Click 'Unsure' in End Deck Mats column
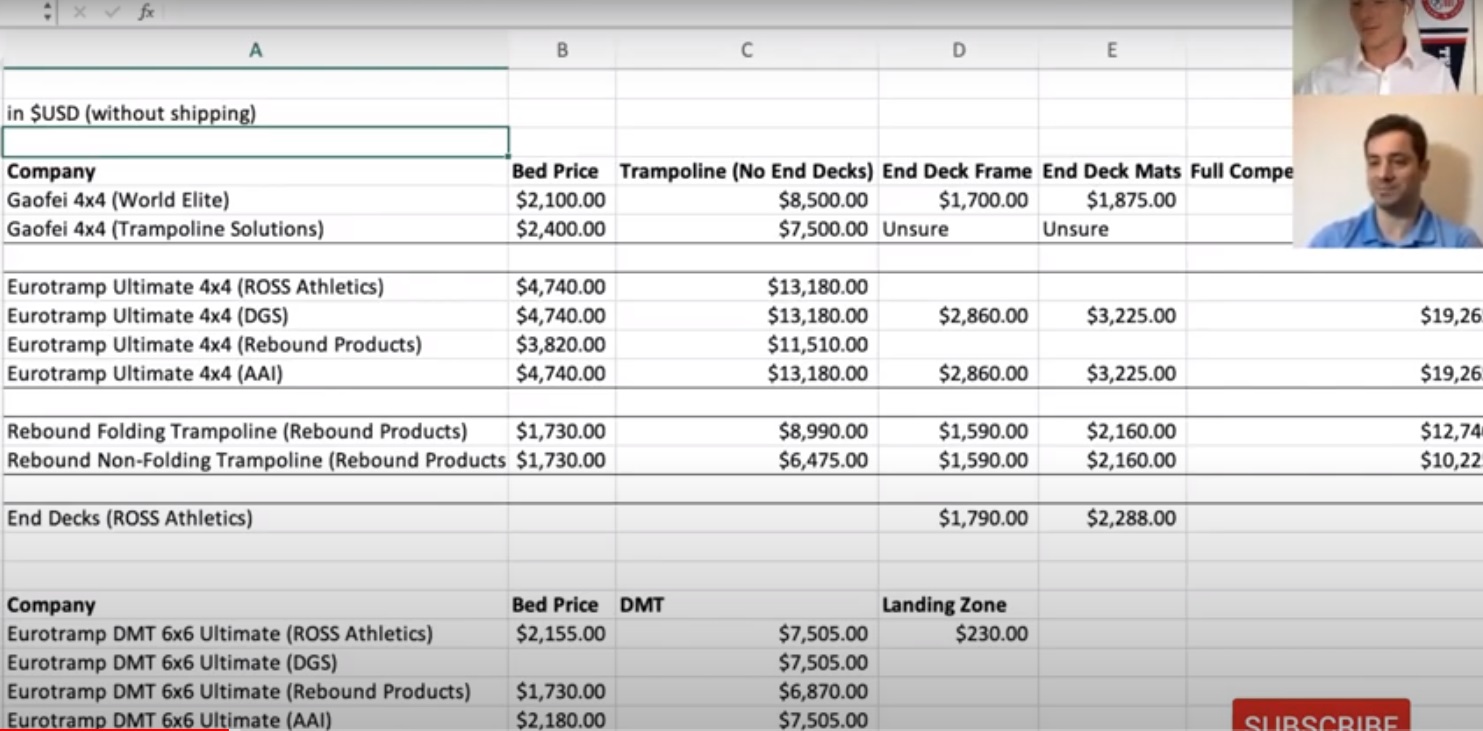1483x731 pixels. point(1112,229)
